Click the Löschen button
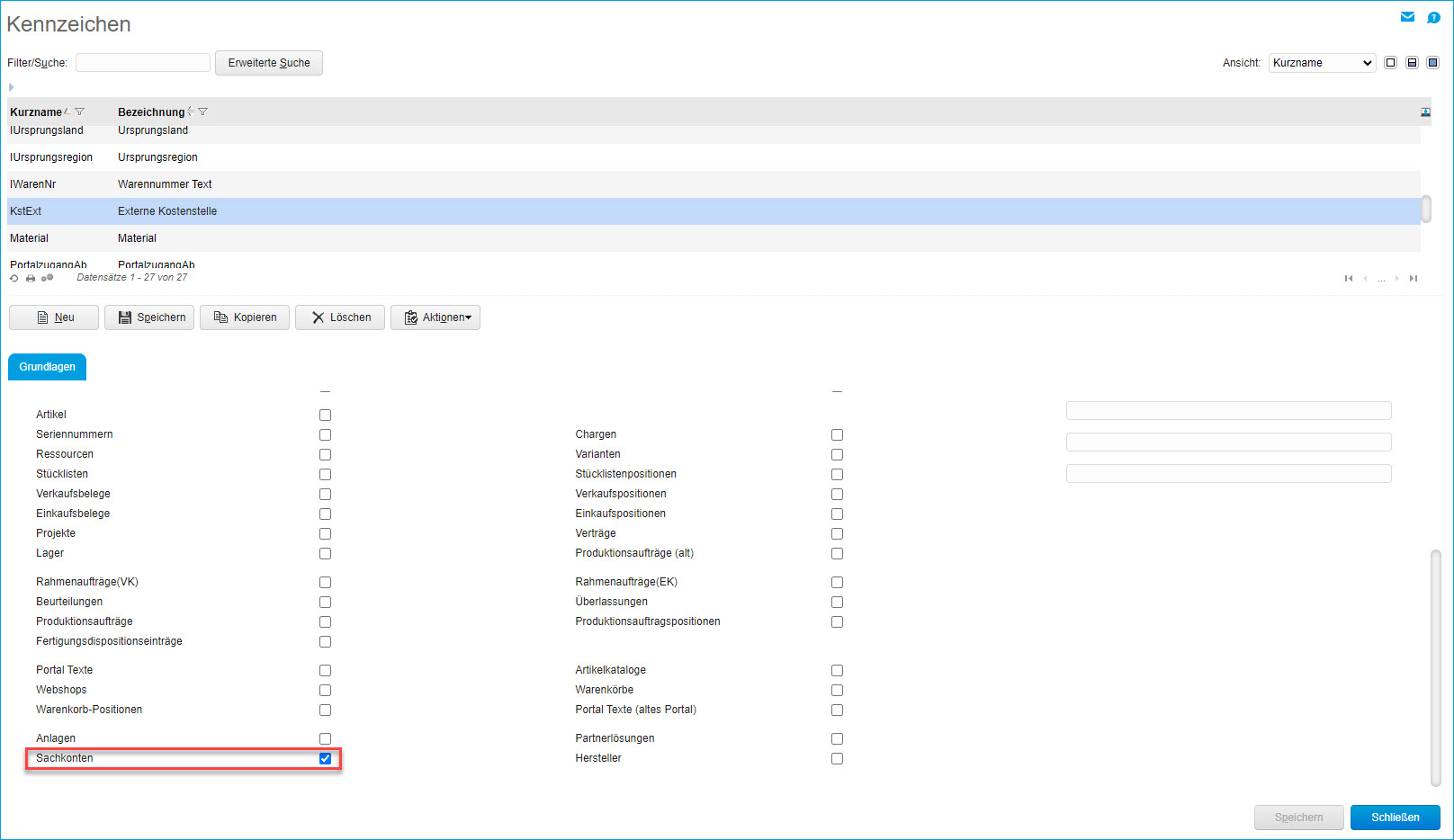Viewport: 1454px width, 840px height. 340,317
